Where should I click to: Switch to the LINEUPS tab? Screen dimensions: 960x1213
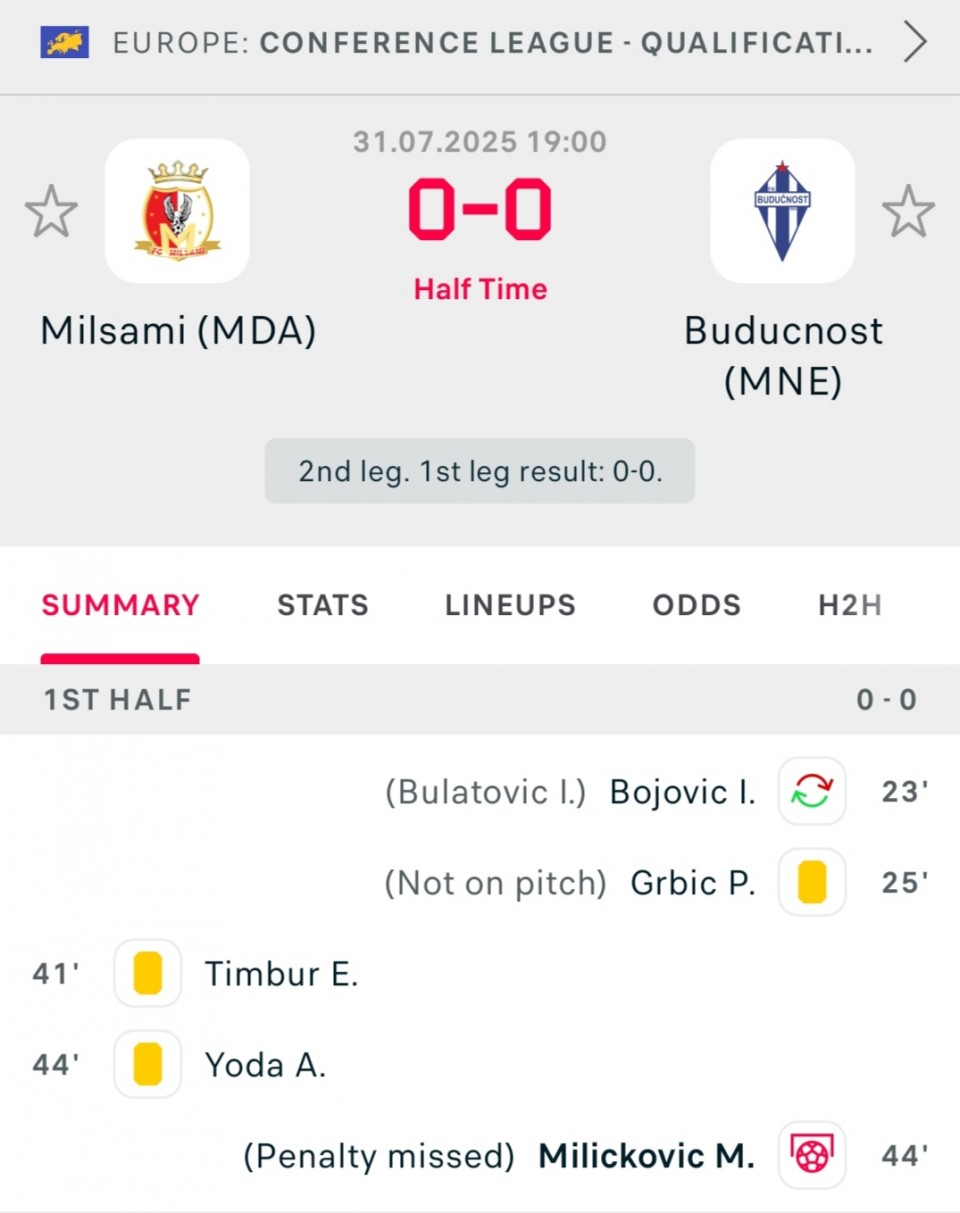pos(510,605)
